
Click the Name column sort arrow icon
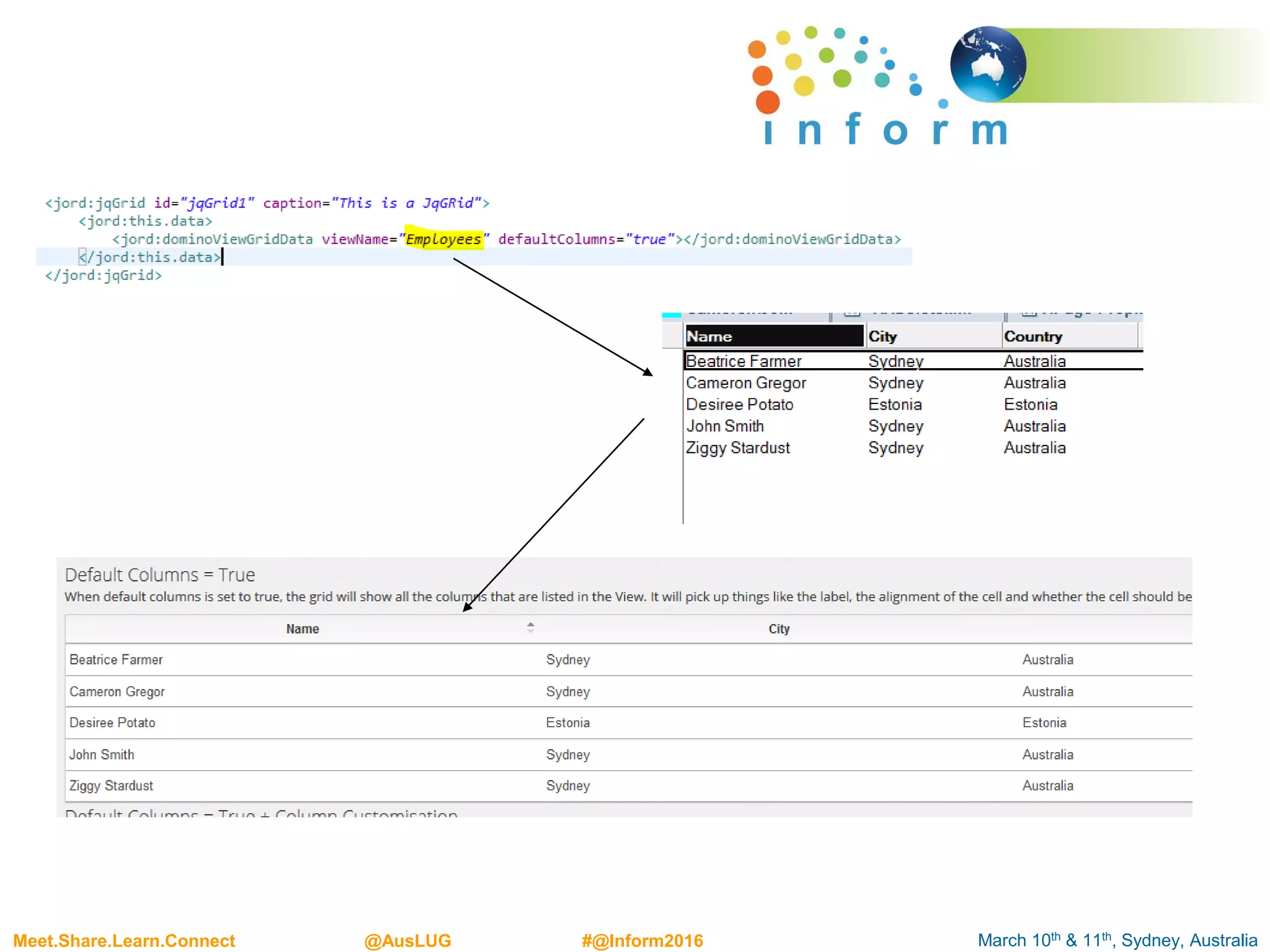(530, 627)
